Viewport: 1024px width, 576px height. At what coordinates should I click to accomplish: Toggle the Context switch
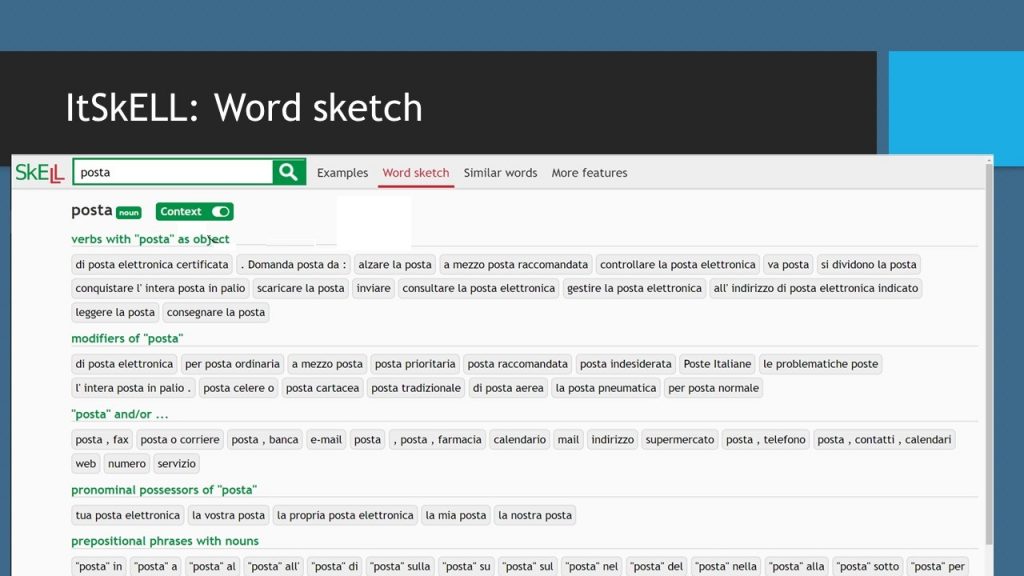tap(221, 211)
